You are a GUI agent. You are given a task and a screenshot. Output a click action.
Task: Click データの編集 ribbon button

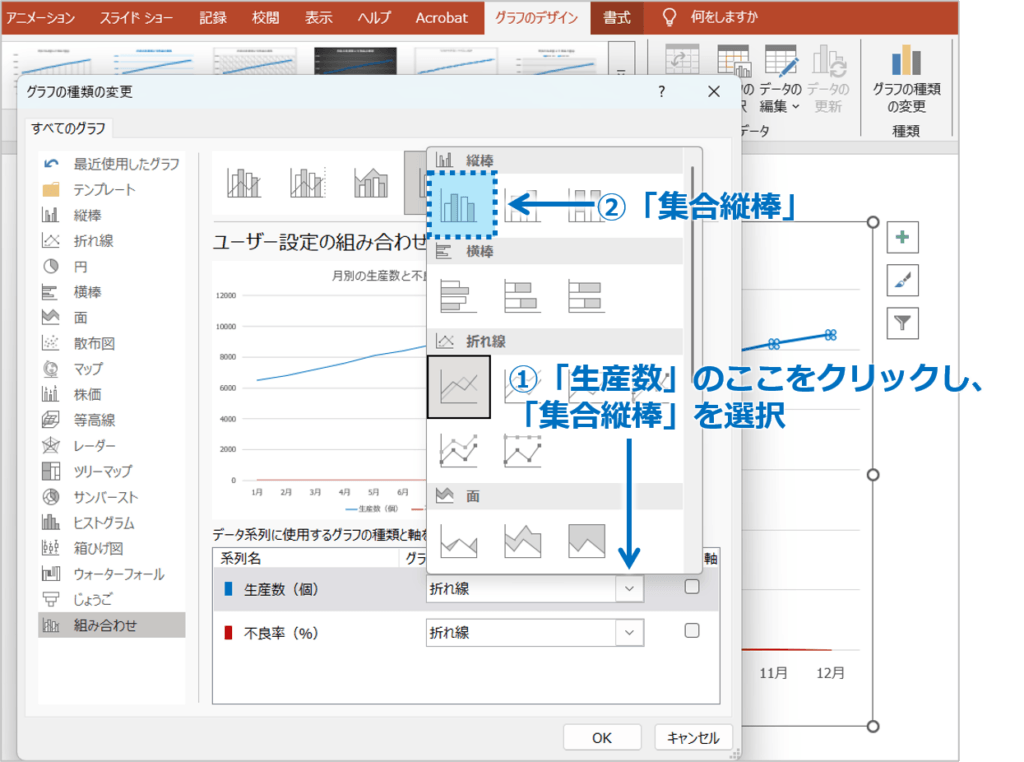tap(780, 80)
